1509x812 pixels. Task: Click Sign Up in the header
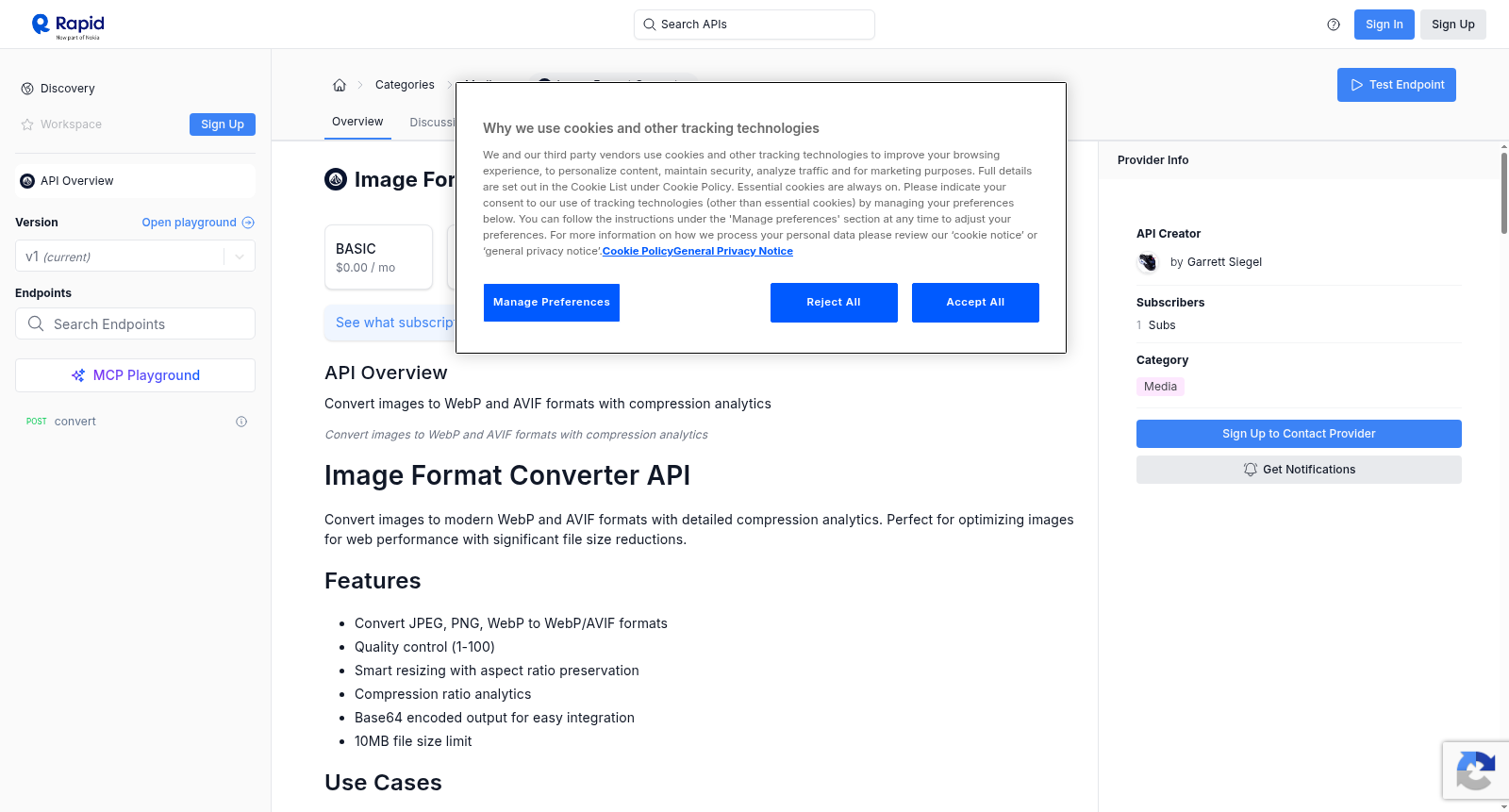(1453, 25)
